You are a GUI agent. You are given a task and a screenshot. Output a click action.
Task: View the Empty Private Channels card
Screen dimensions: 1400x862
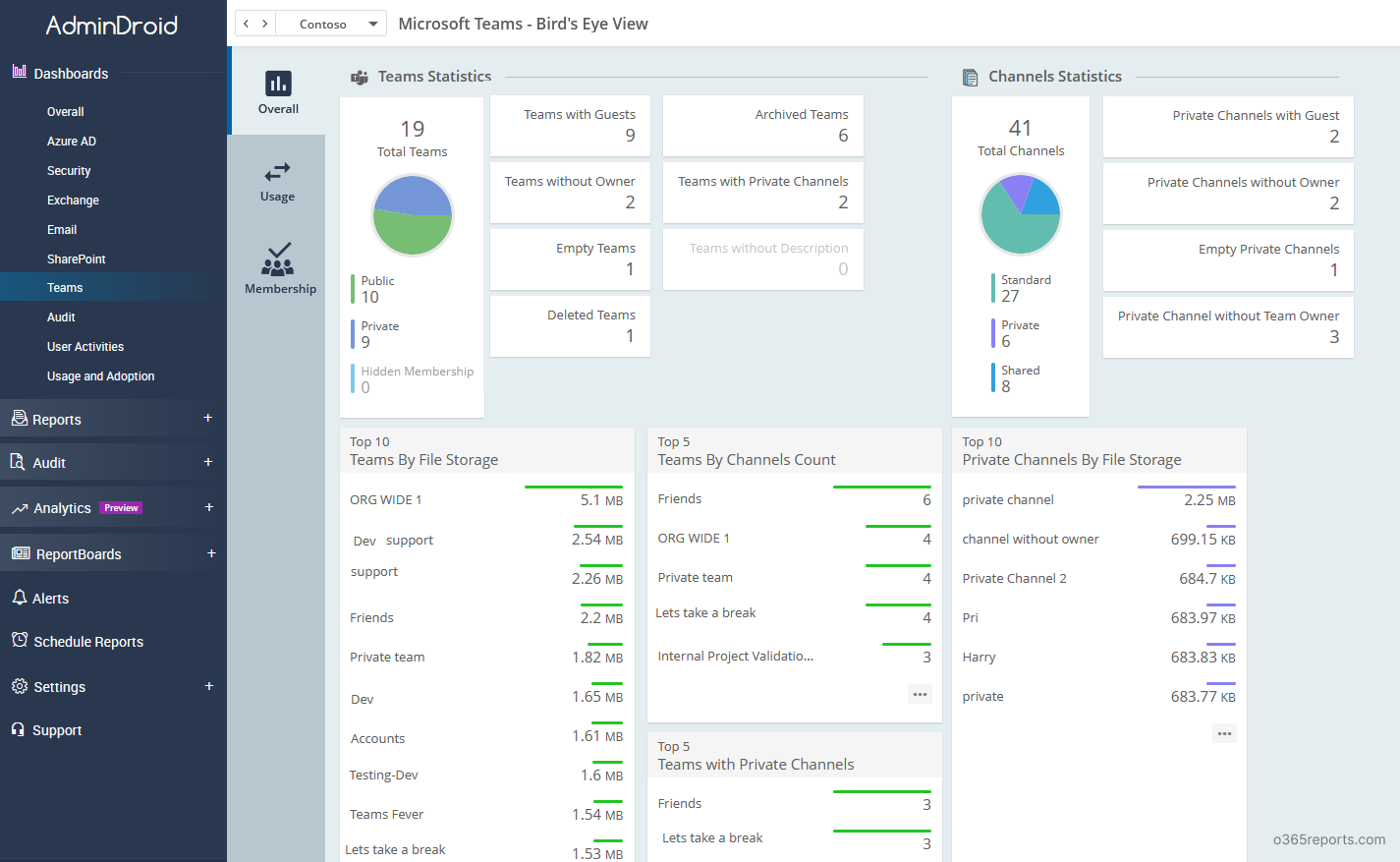(x=1227, y=259)
